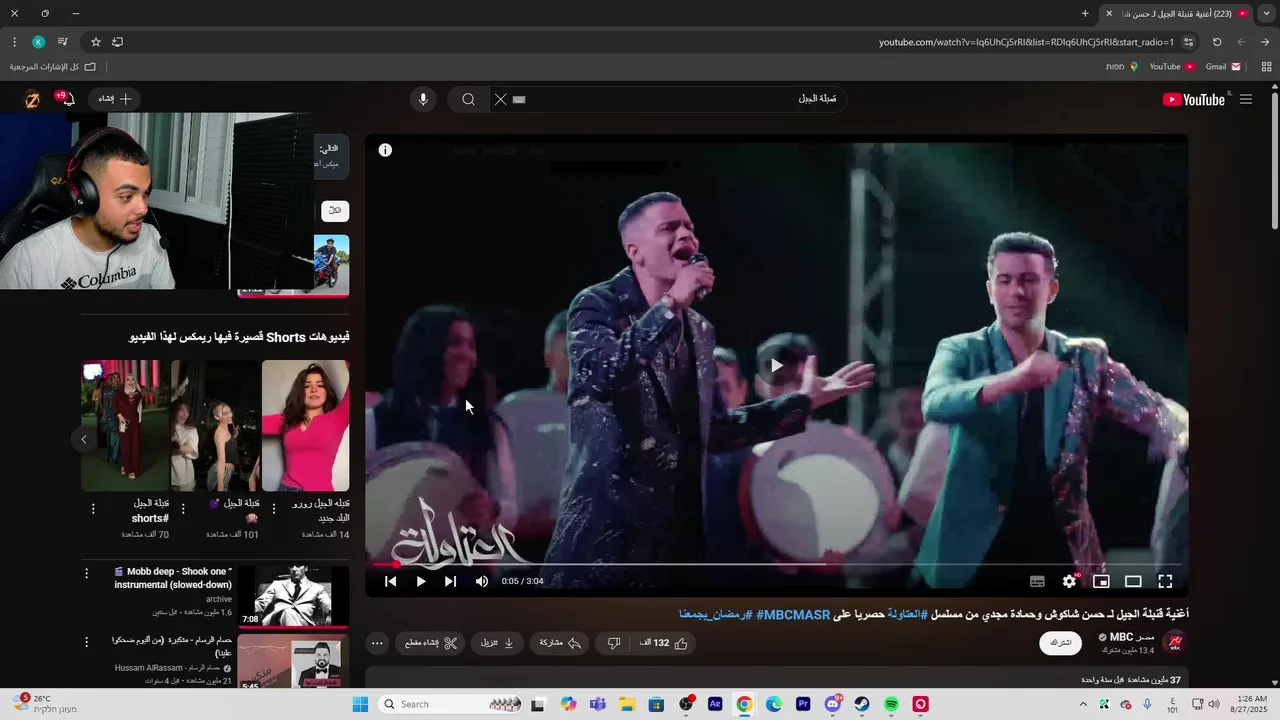Screen dimensions: 1280x720
Task: Open more actions three-dot menu under video
Action: [x=377, y=643]
